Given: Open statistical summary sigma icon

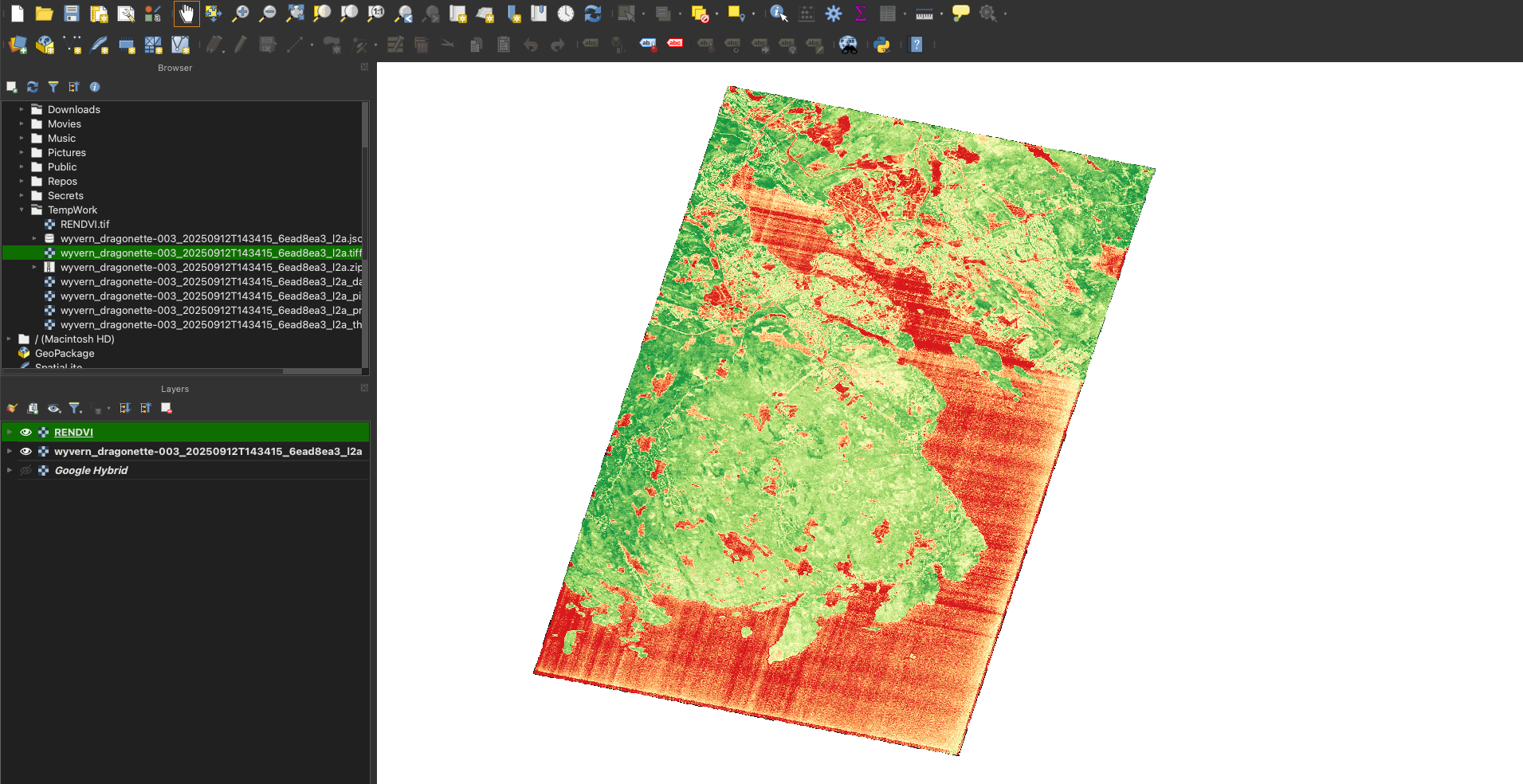Looking at the screenshot, I should (861, 14).
